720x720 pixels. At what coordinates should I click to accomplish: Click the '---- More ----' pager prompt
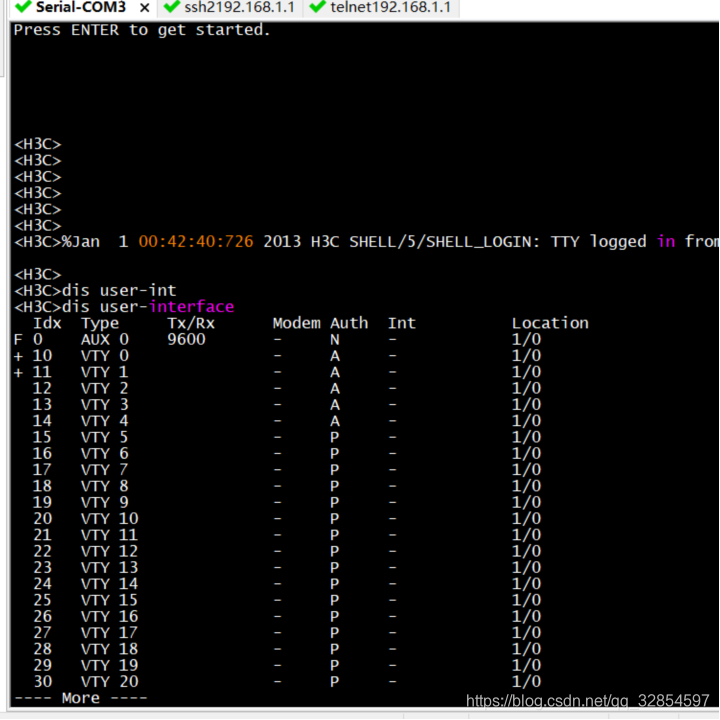(x=81, y=698)
